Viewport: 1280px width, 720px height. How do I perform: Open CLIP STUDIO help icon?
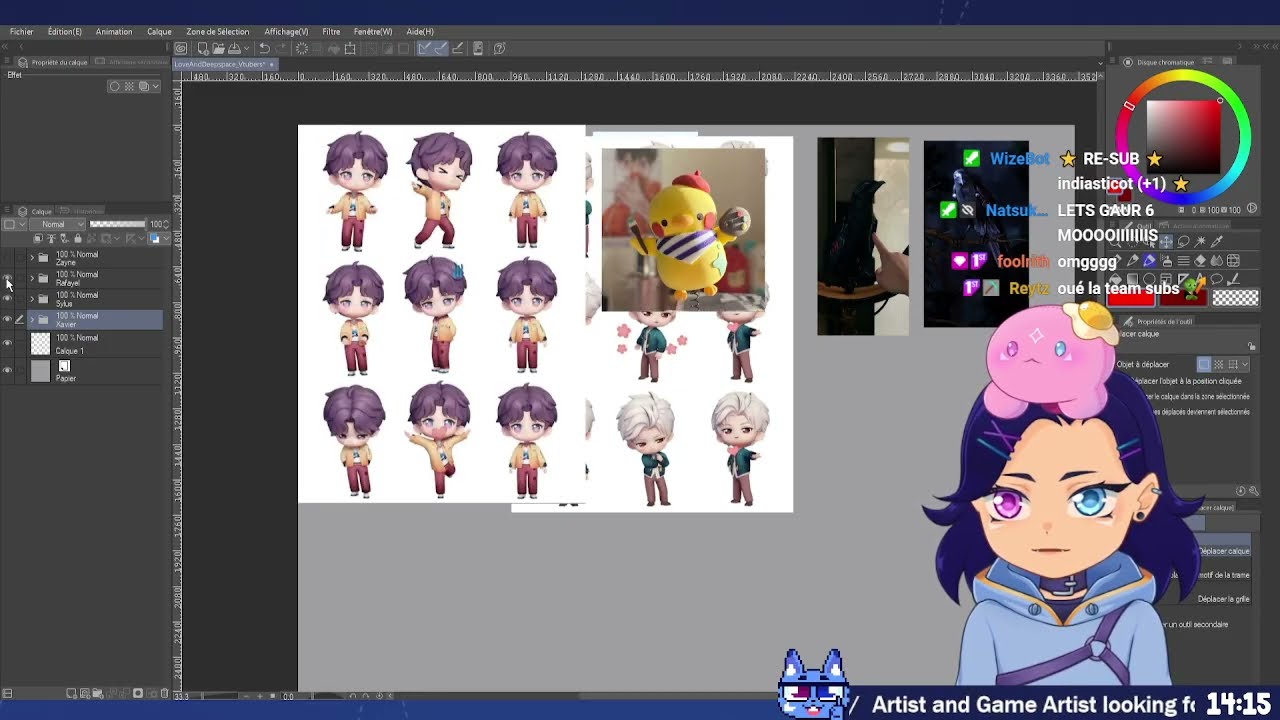tap(500, 48)
